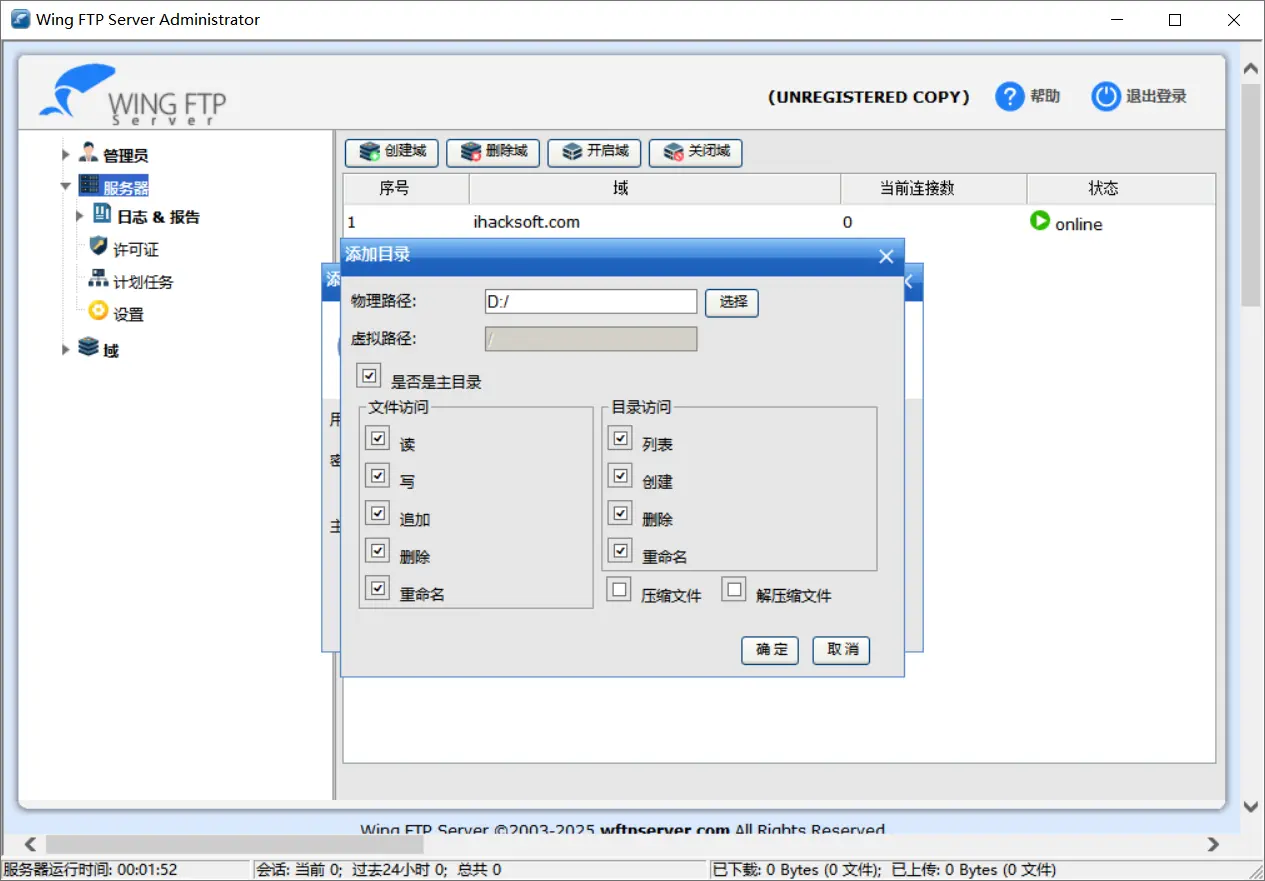Click the 域 stacked-disk icon in the tree

pos(88,347)
